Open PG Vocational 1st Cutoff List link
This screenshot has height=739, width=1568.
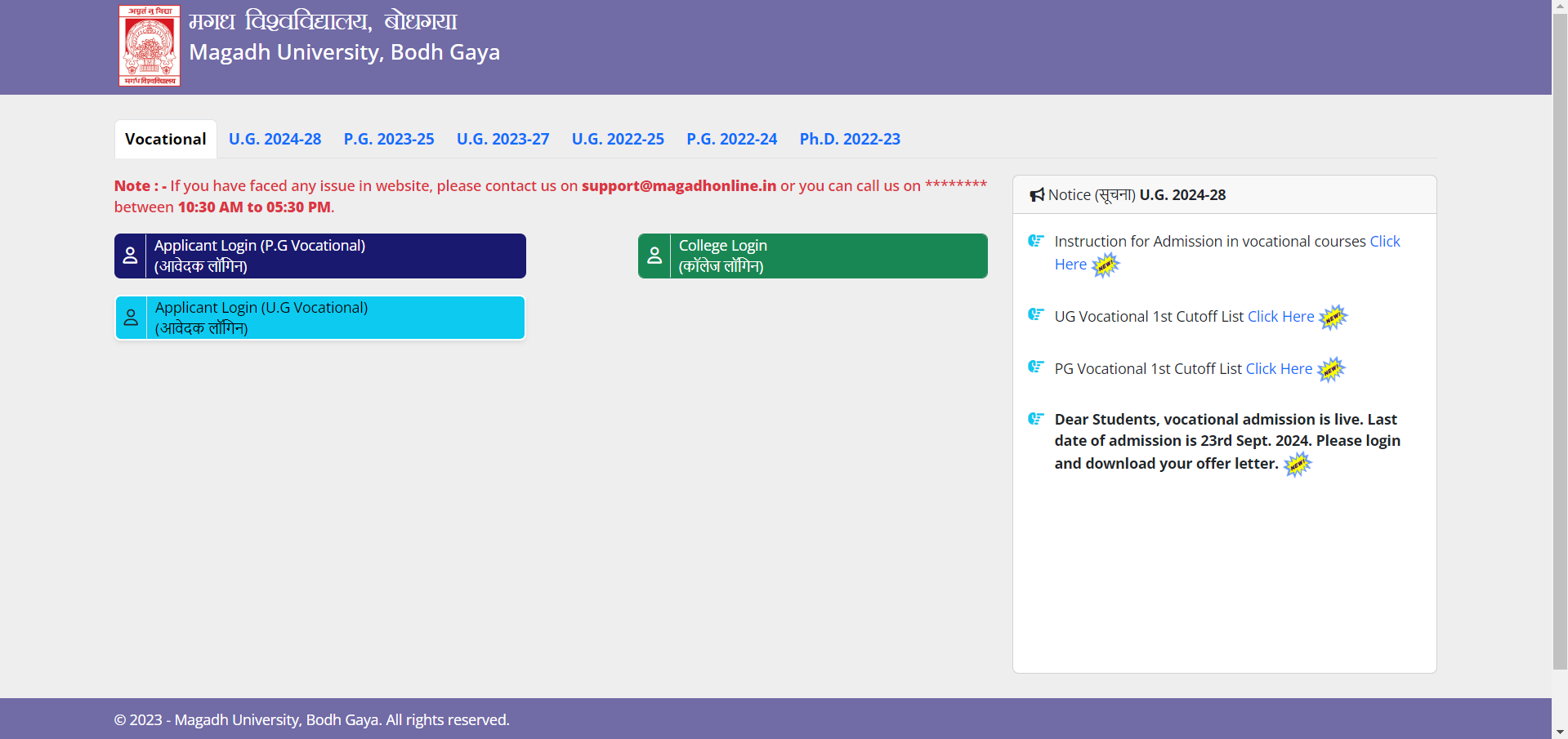tap(1279, 369)
